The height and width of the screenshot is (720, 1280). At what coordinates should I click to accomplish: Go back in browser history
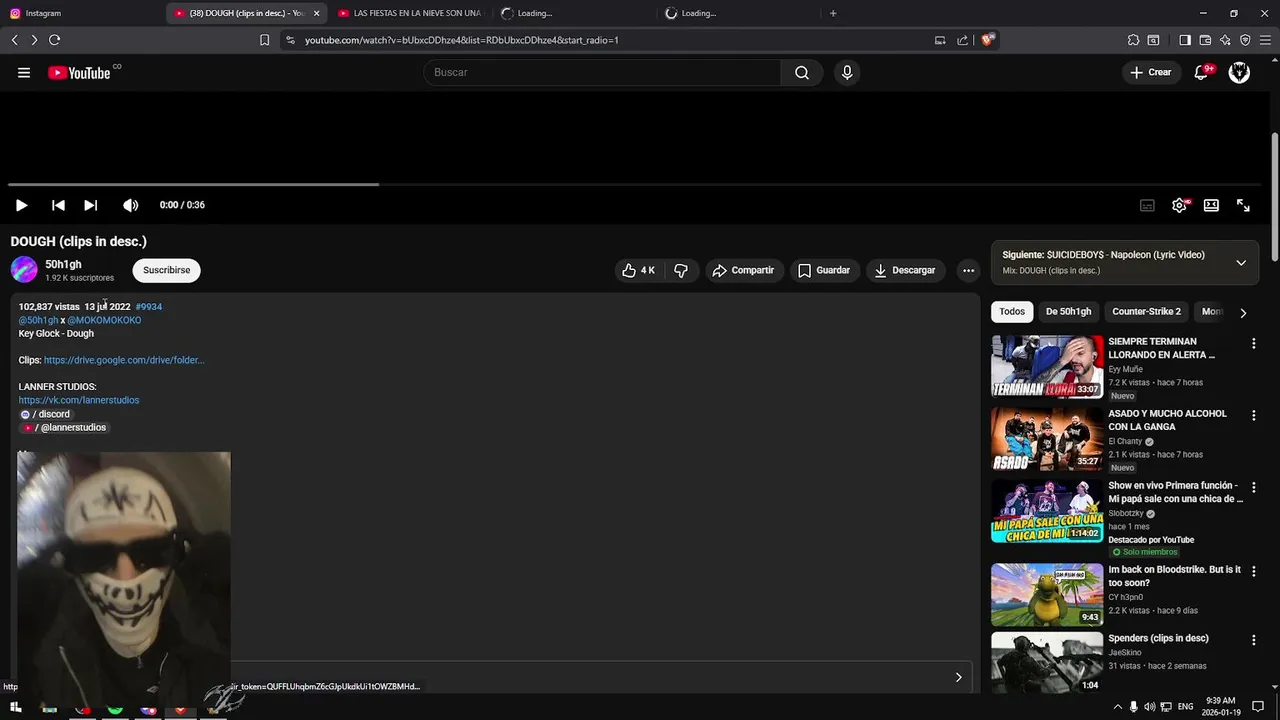point(14,40)
